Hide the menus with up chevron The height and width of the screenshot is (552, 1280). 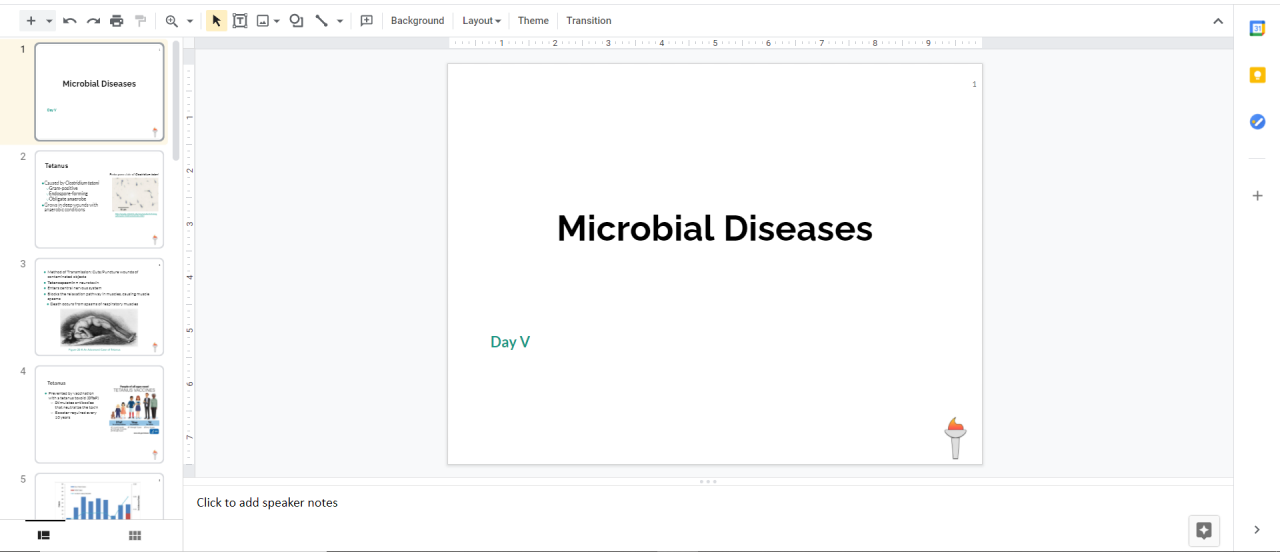(1217, 21)
